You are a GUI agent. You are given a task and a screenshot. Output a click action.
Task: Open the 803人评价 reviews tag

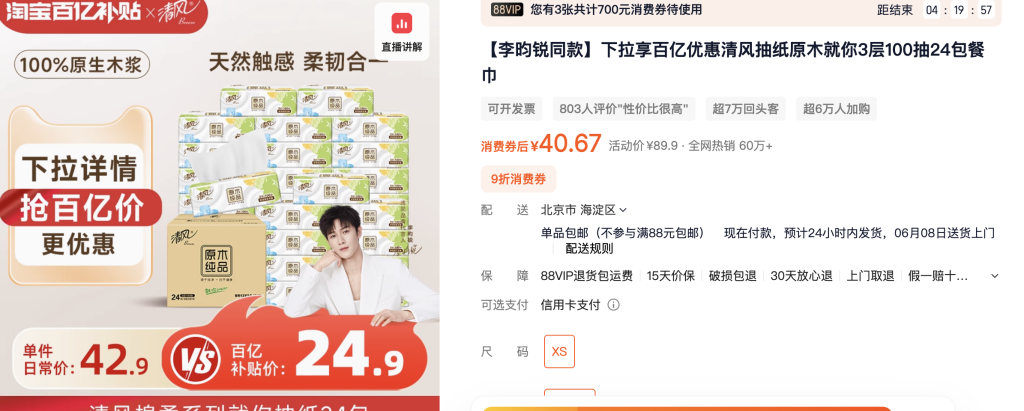624,109
